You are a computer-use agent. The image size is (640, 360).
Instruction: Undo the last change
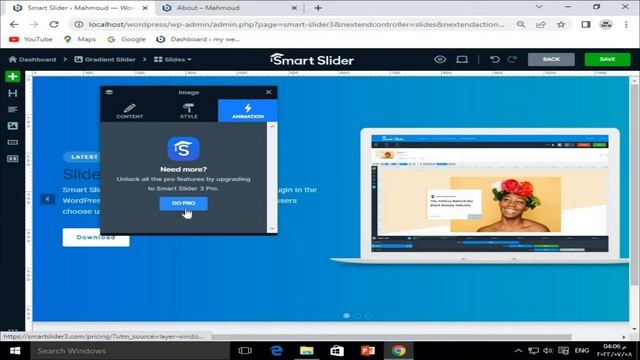pos(495,60)
